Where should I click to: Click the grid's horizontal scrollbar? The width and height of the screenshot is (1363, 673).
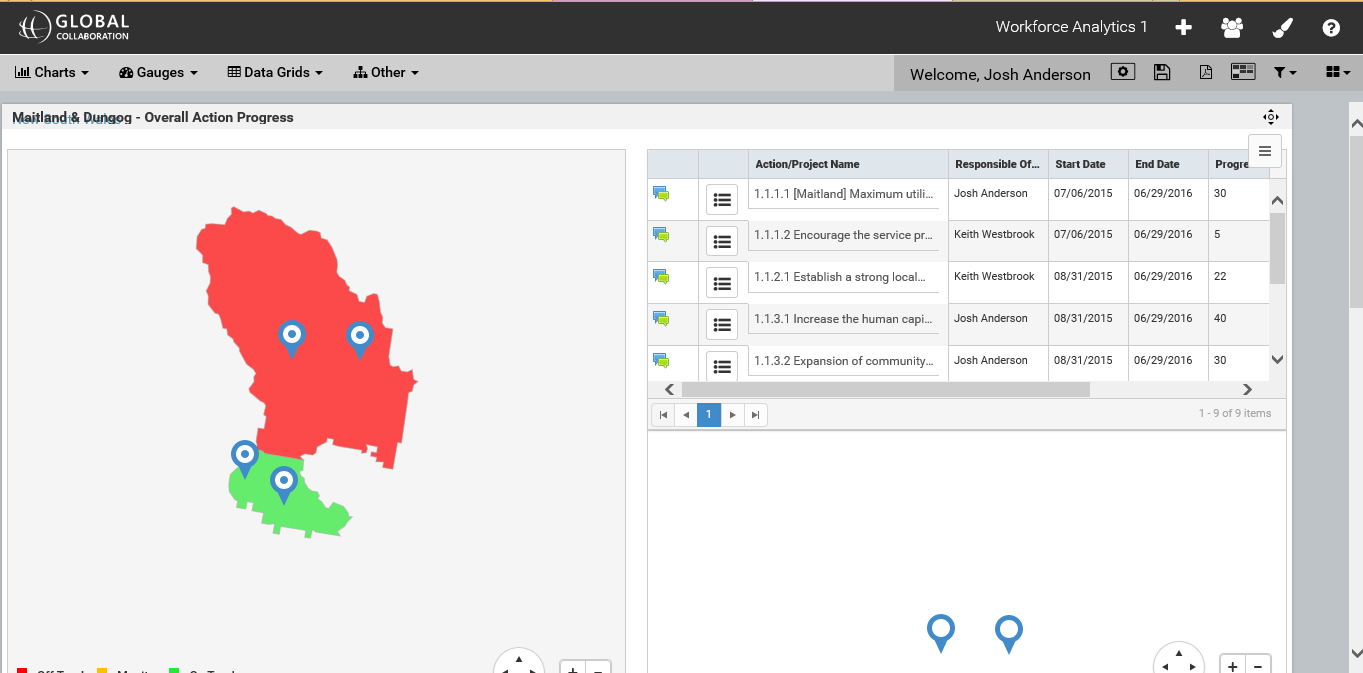point(885,390)
